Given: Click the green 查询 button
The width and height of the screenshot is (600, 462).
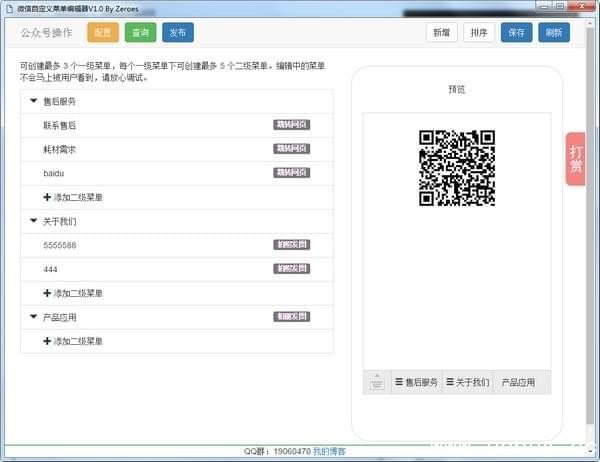Looking at the screenshot, I should tap(140, 32).
